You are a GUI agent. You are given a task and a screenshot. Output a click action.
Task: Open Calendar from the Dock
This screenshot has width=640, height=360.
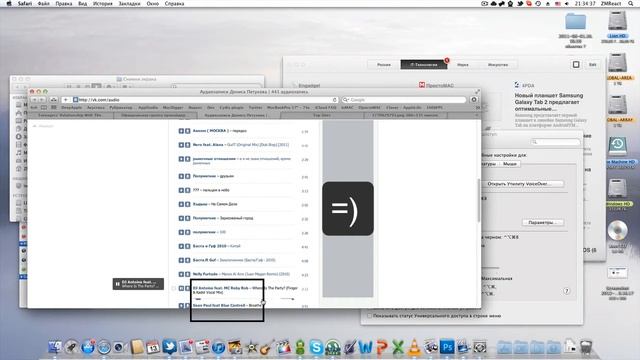(x=153, y=347)
